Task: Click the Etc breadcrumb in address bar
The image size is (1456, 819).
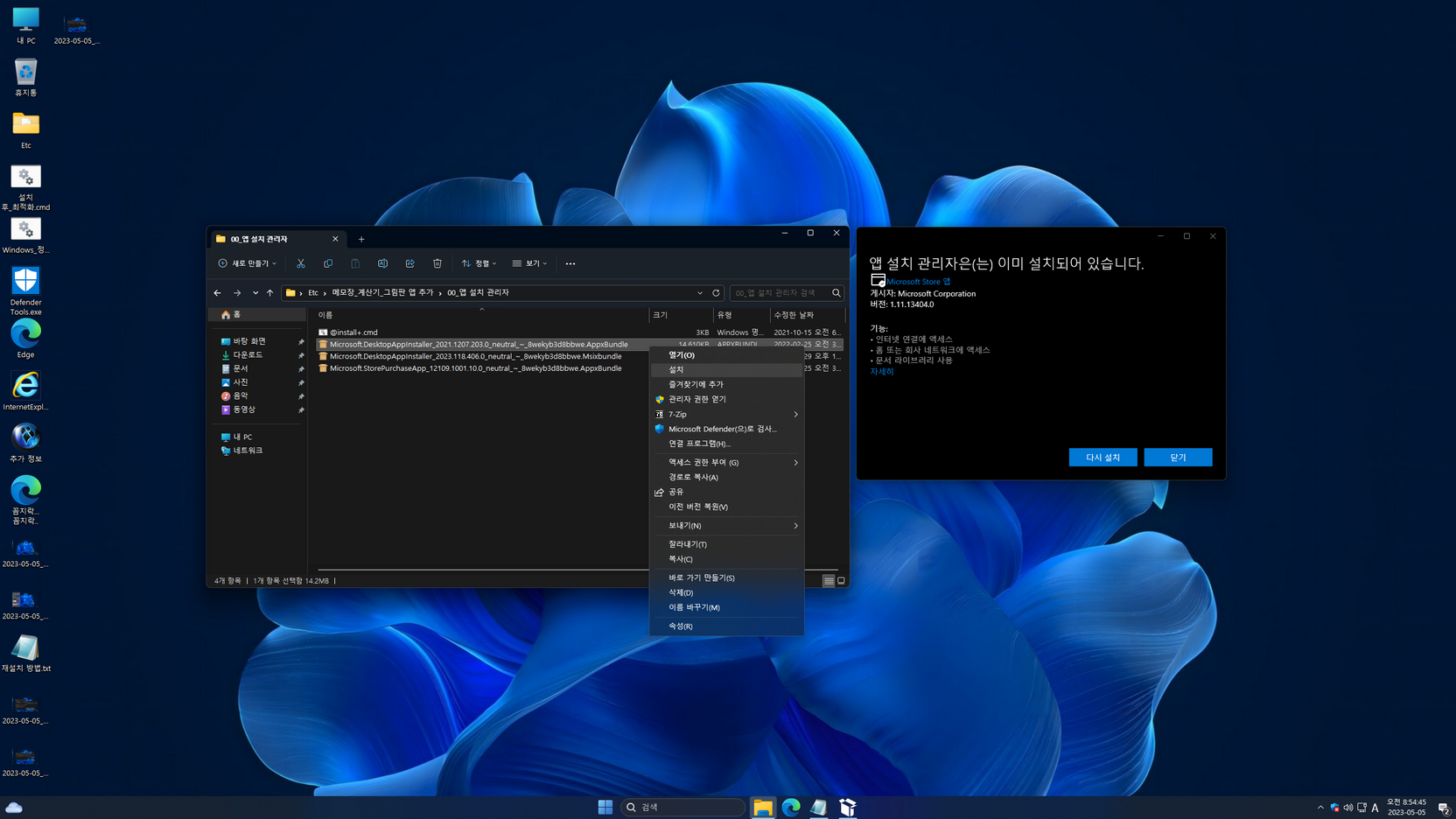Action: pos(313,293)
